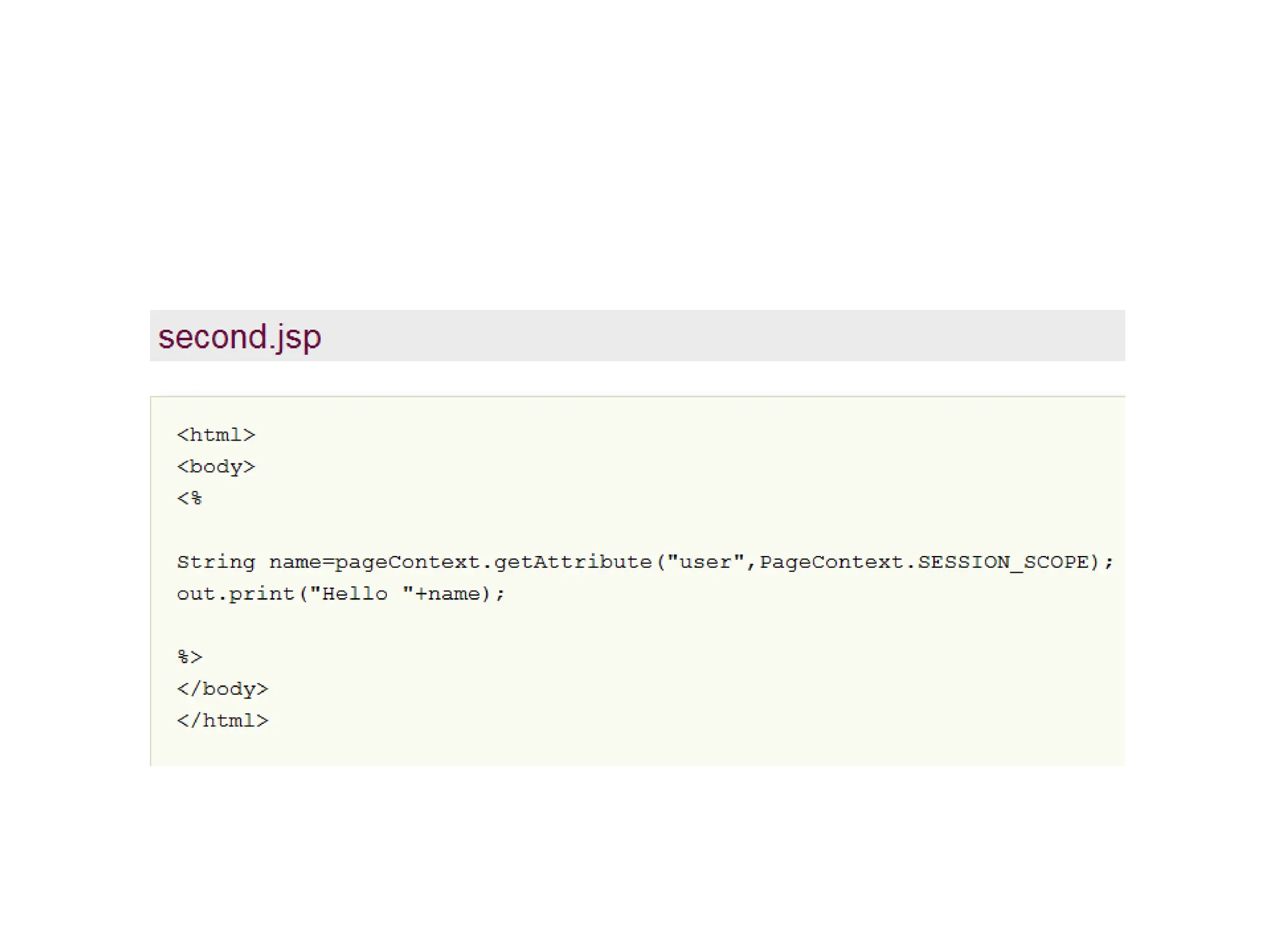1270x952 pixels.
Task: Click the closing </html> tag line
Action: (x=222, y=720)
